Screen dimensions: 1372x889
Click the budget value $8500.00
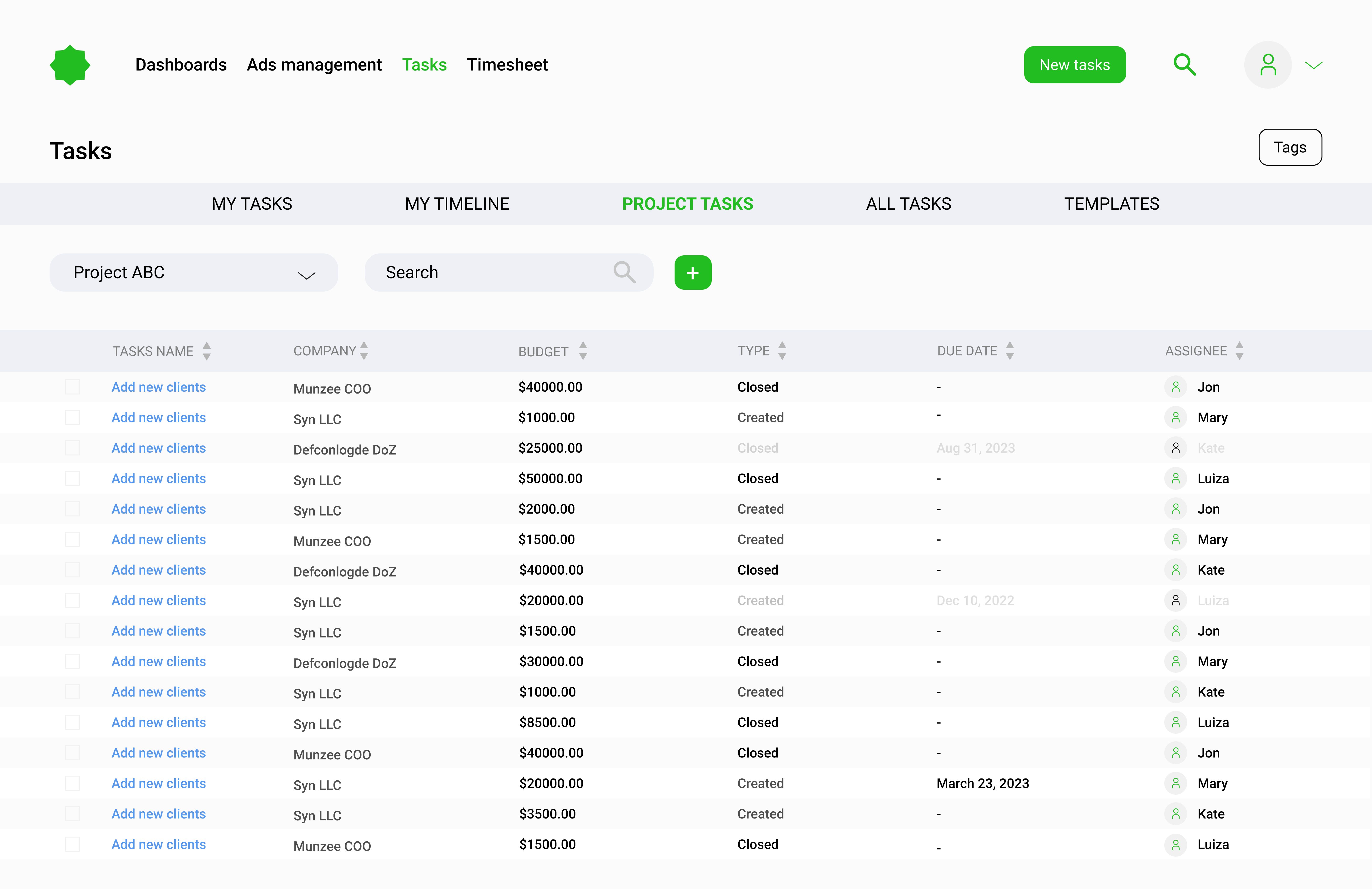tap(548, 722)
